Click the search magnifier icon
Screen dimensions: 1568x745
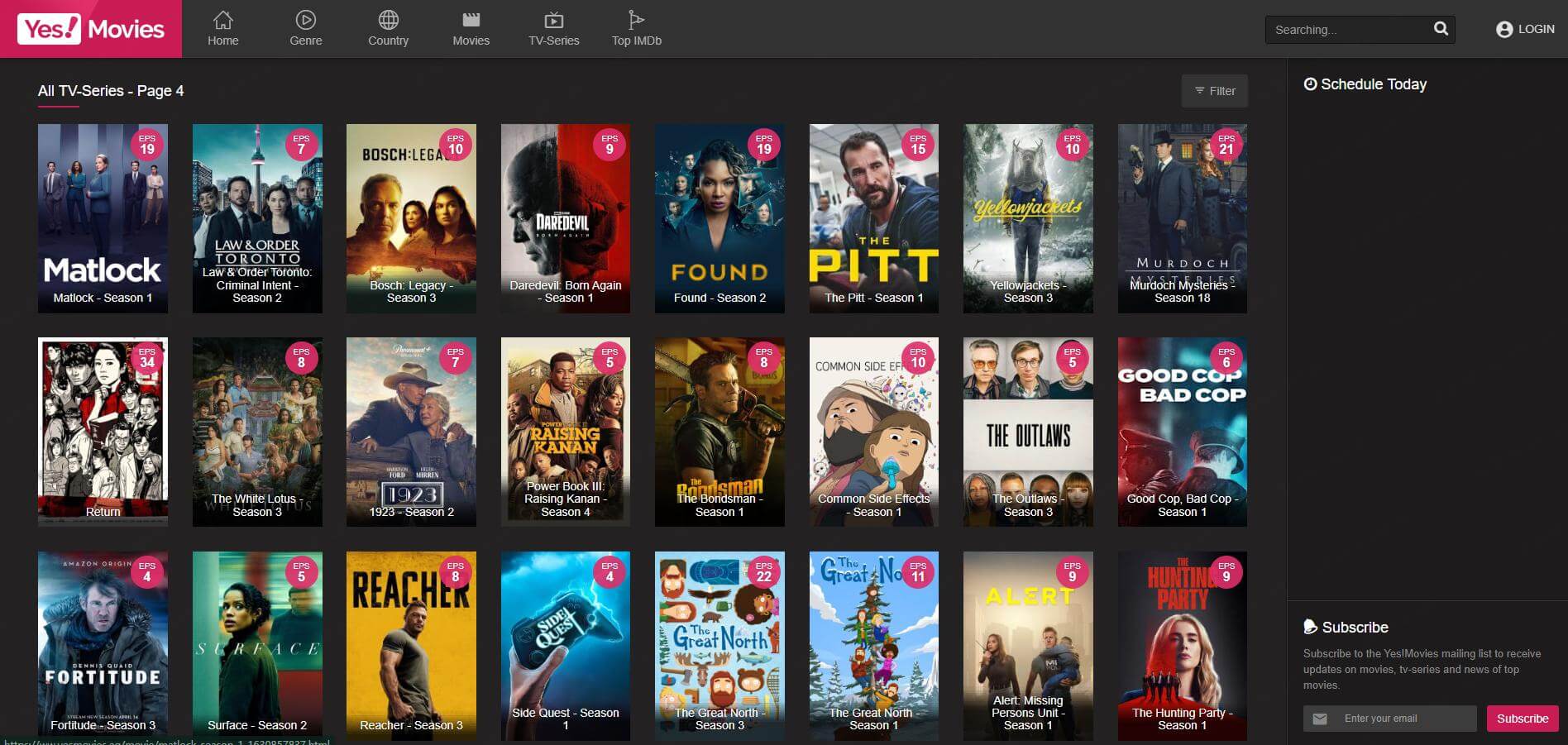coord(1441,29)
